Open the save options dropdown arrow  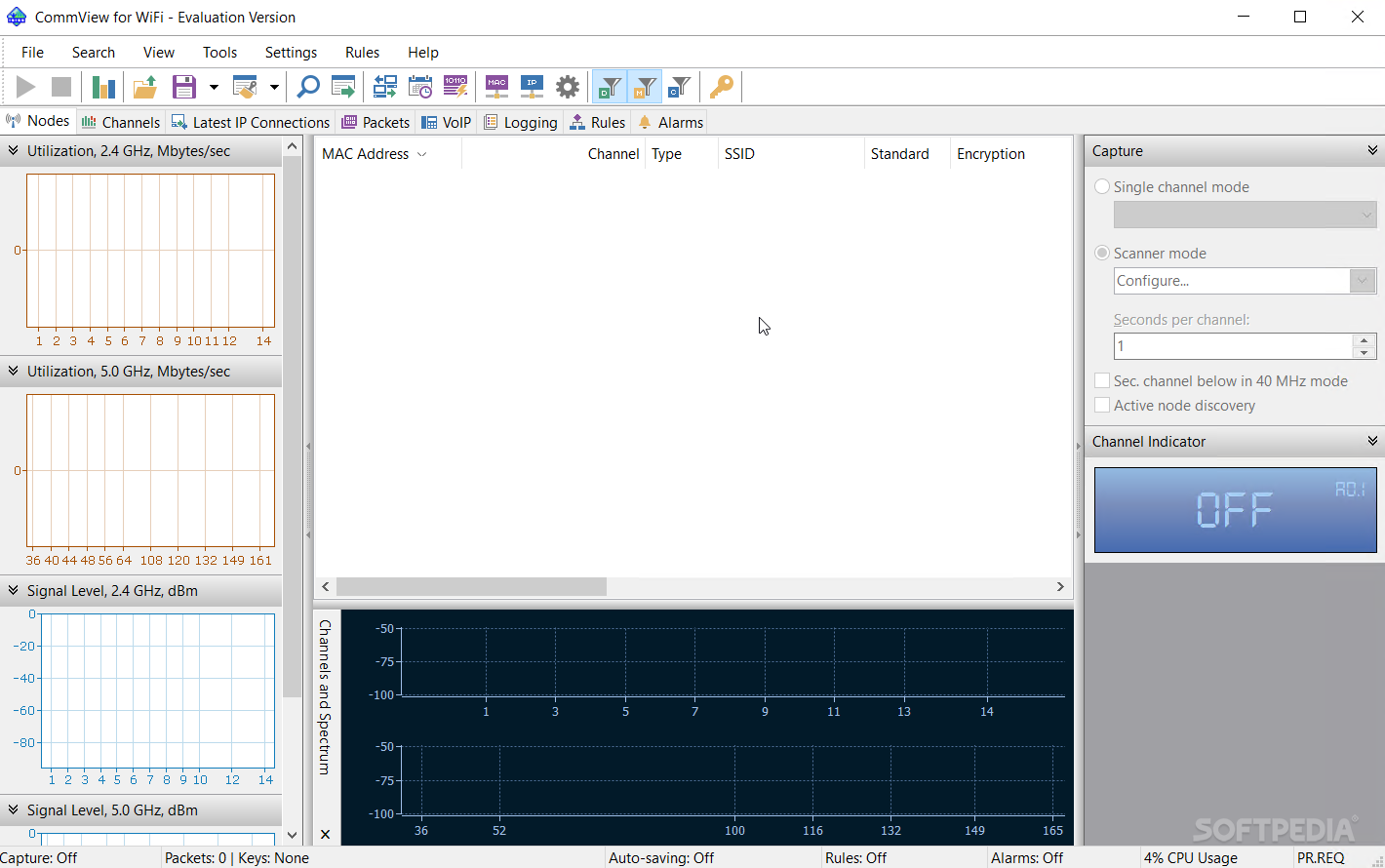coord(214,87)
